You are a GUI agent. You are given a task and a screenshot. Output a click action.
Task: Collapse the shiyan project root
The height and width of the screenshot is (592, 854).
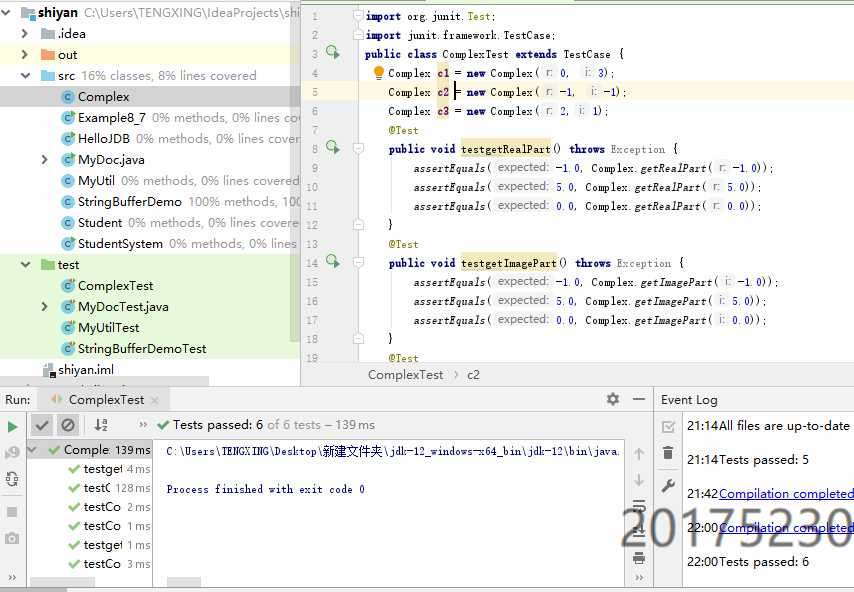click(x=6, y=12)
